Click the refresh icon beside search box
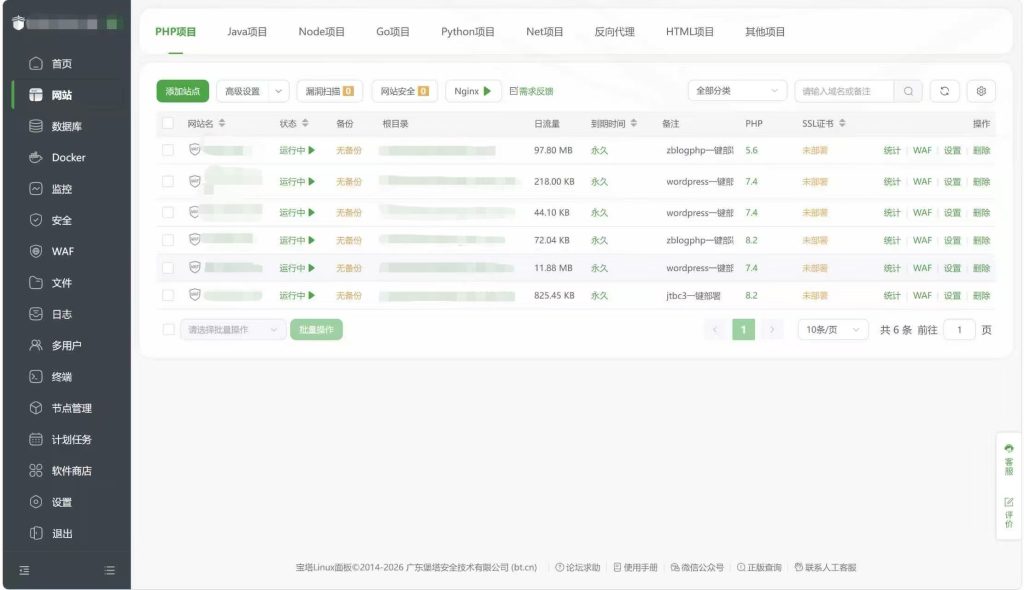 coord(944,91)
